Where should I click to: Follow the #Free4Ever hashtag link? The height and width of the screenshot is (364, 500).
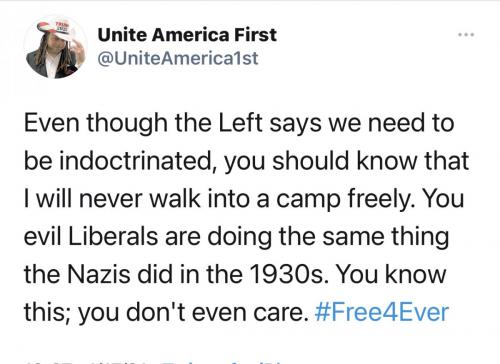(382, 312)
